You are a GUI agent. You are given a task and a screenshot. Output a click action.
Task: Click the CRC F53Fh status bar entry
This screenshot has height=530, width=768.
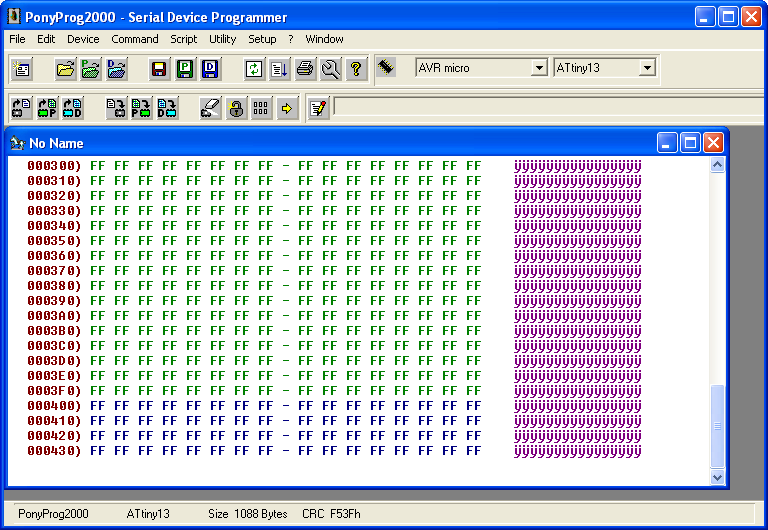[x=331, y=514]
